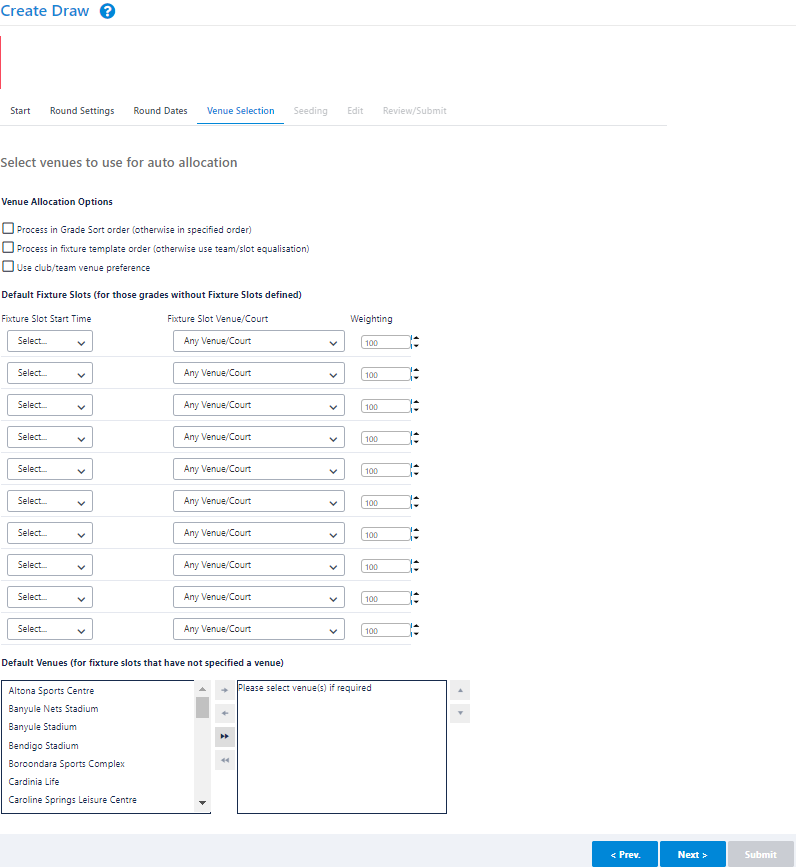796x867 pixels.
Task: Click the Next button
Action: pyautogui.click(x=693, y=854)
